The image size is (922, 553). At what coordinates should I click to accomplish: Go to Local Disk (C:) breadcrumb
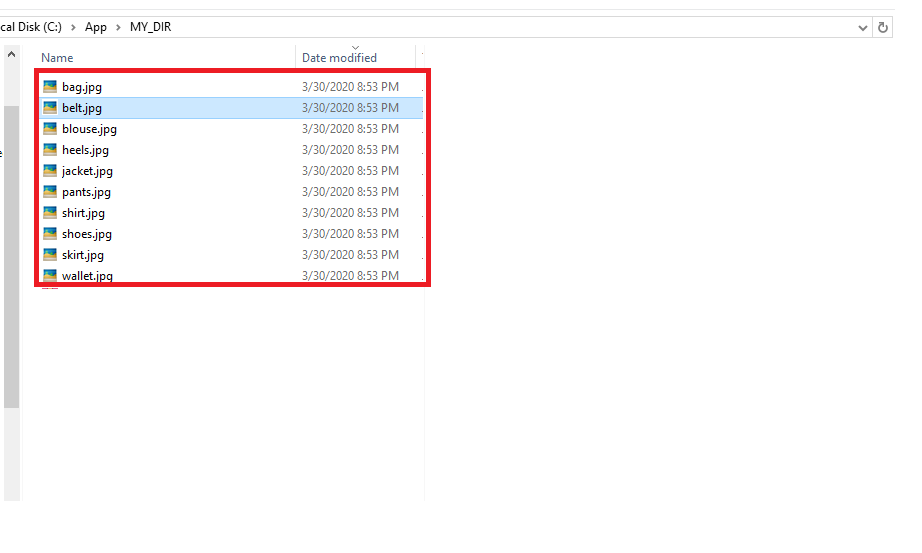point(32,27)
